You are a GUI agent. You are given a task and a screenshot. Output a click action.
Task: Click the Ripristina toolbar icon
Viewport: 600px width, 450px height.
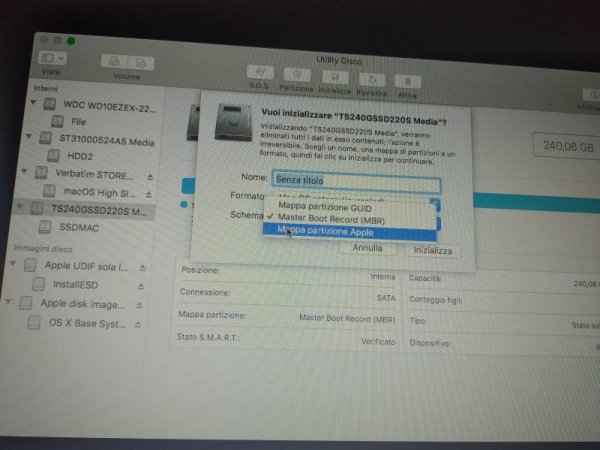tap(372, 80)
